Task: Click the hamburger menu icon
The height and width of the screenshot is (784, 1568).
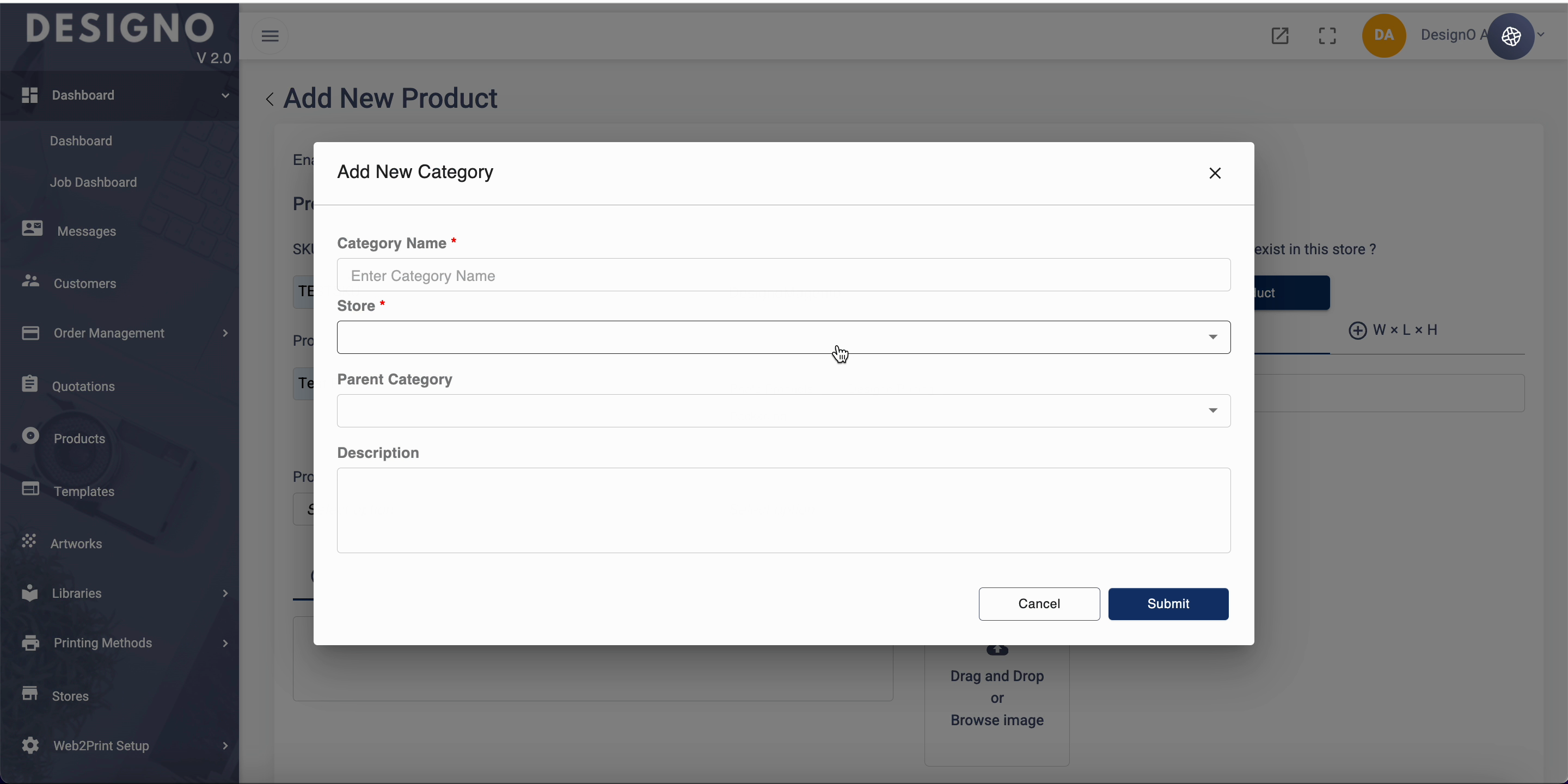Action: [x=269, y=36]
